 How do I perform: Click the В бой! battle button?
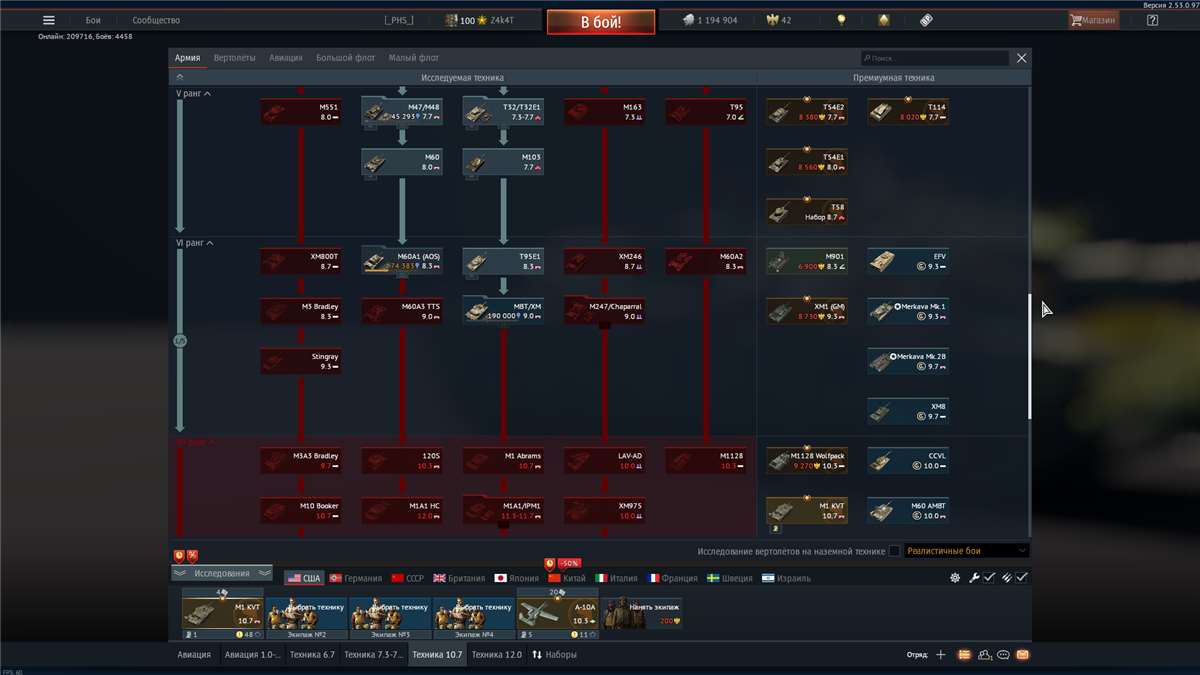coord(599,19)
